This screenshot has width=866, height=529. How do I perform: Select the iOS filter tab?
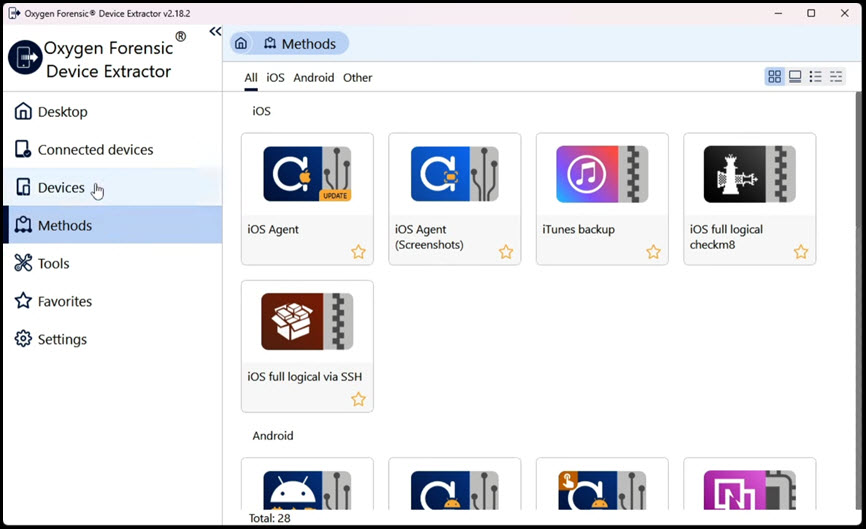(x=275, y=78)
